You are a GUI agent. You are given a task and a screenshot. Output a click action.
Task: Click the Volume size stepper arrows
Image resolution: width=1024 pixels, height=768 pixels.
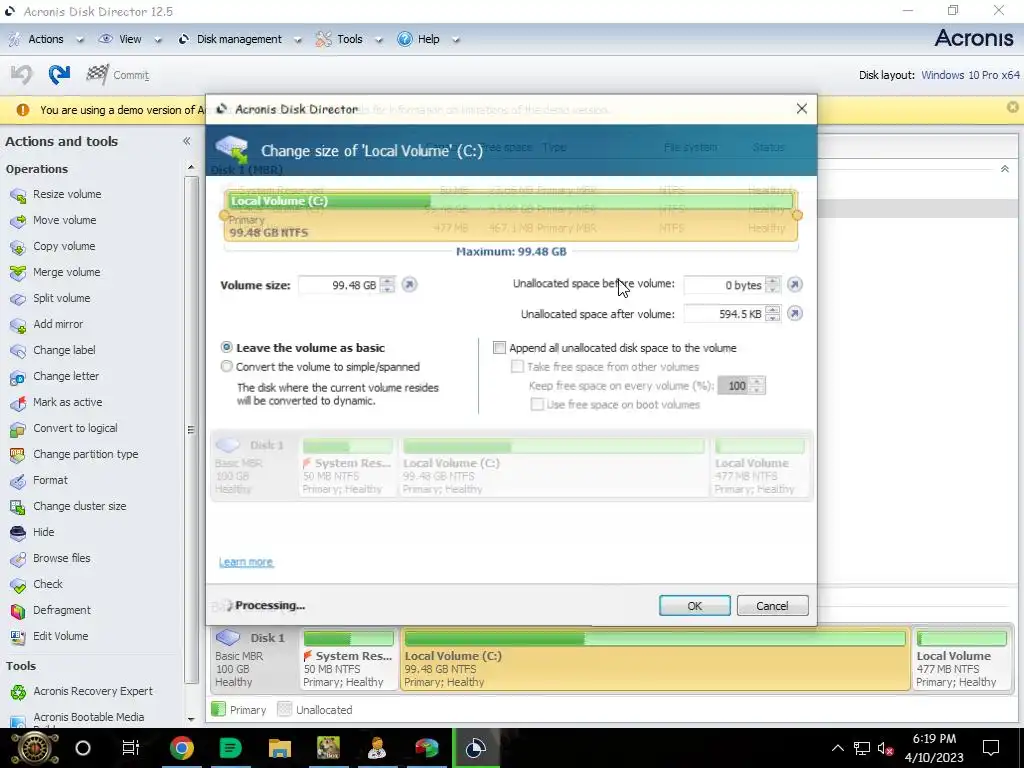click(x=388, y=285)
